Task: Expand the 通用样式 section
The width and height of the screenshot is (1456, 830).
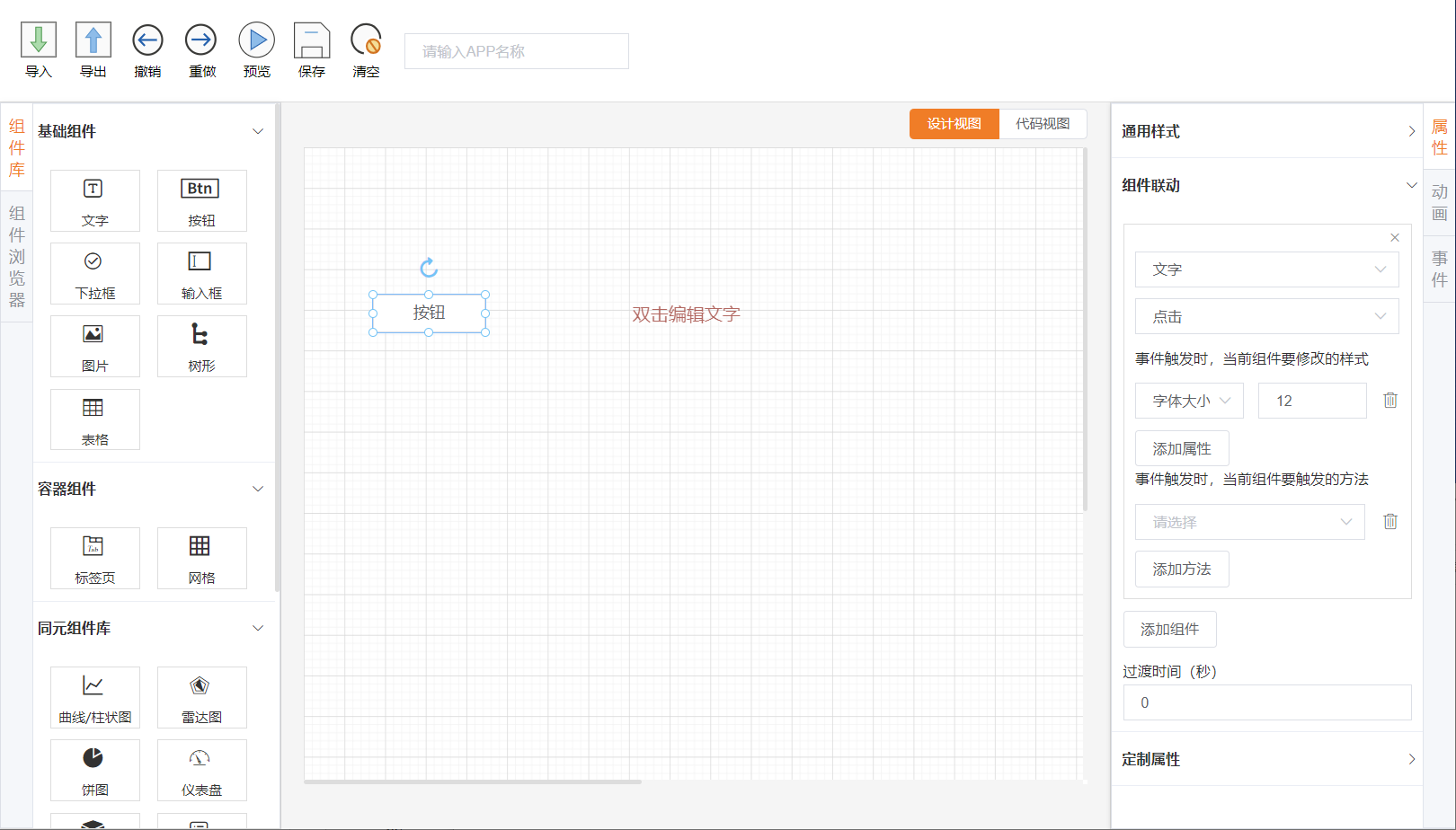Action: (x=1412, y=131)
